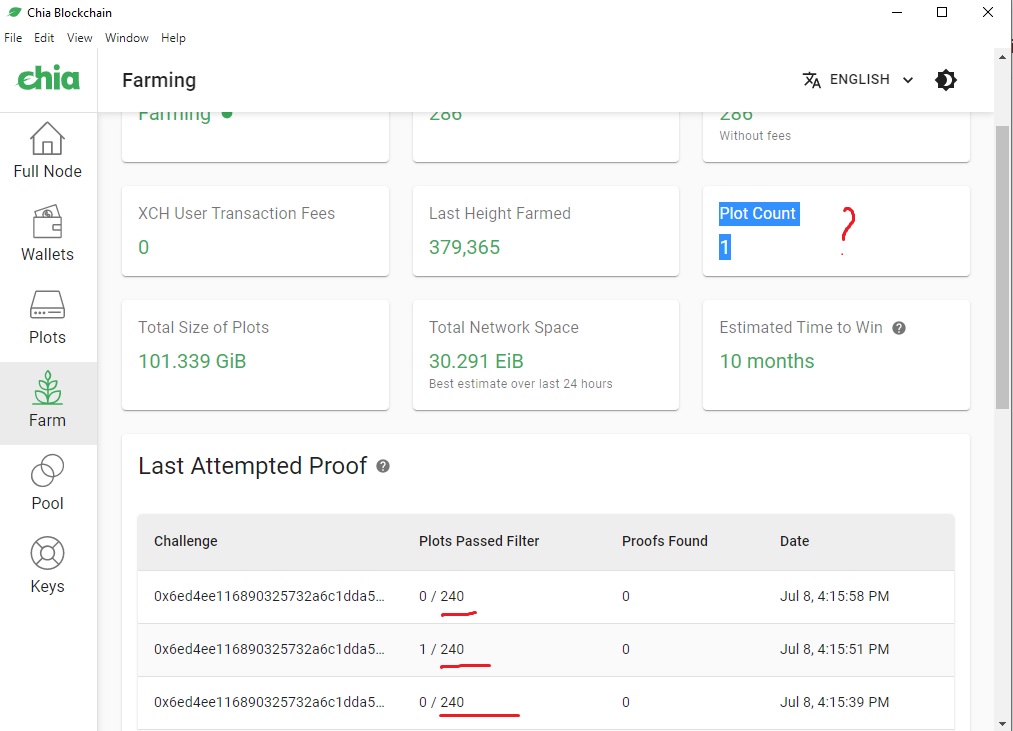Expand the ENGLISH language dropdown
The image size is (1013, 731).
[x=859, y=79]
